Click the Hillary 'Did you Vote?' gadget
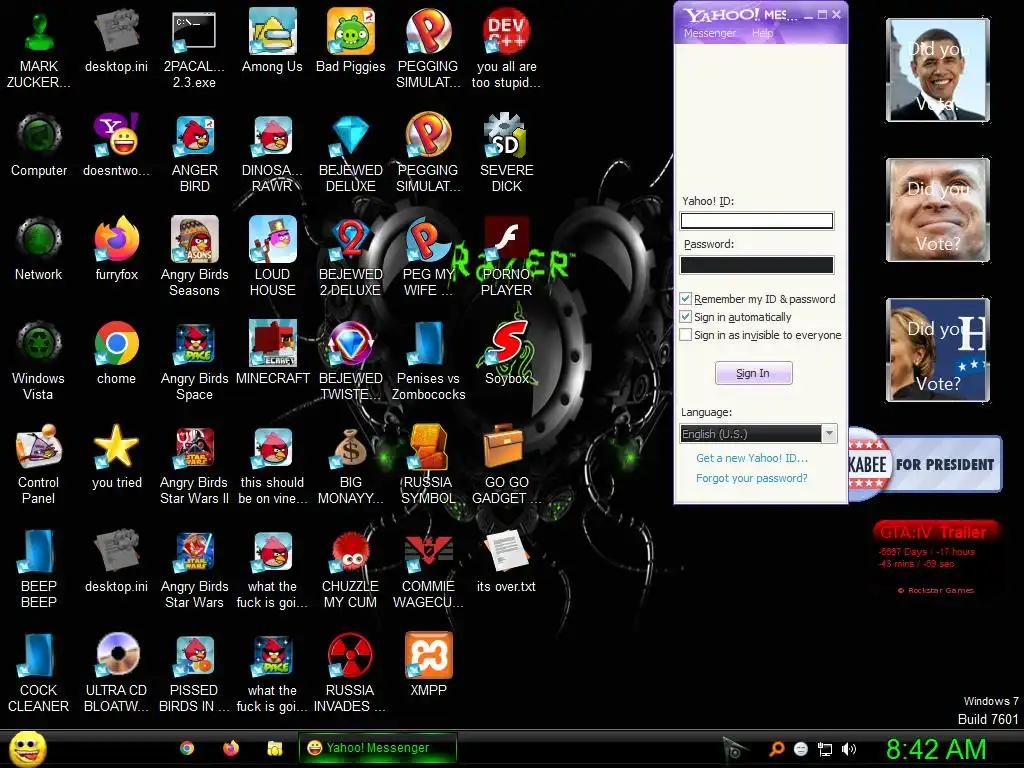The height and width of the screenshot is (768, 1024). [938, 349]
